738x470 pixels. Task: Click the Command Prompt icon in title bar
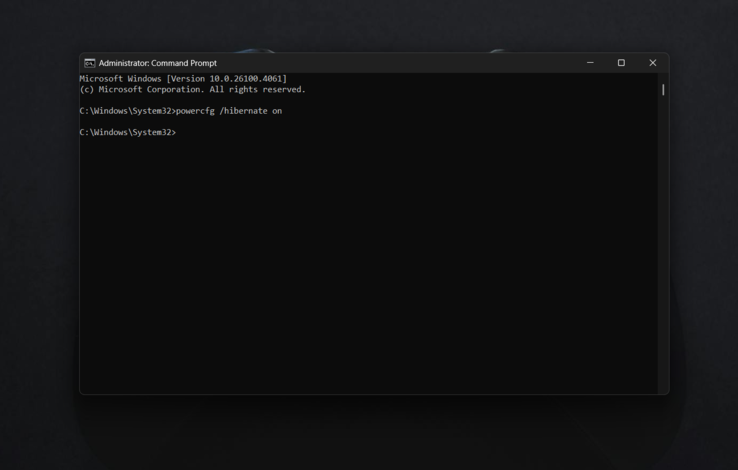[x=90, y=63]
